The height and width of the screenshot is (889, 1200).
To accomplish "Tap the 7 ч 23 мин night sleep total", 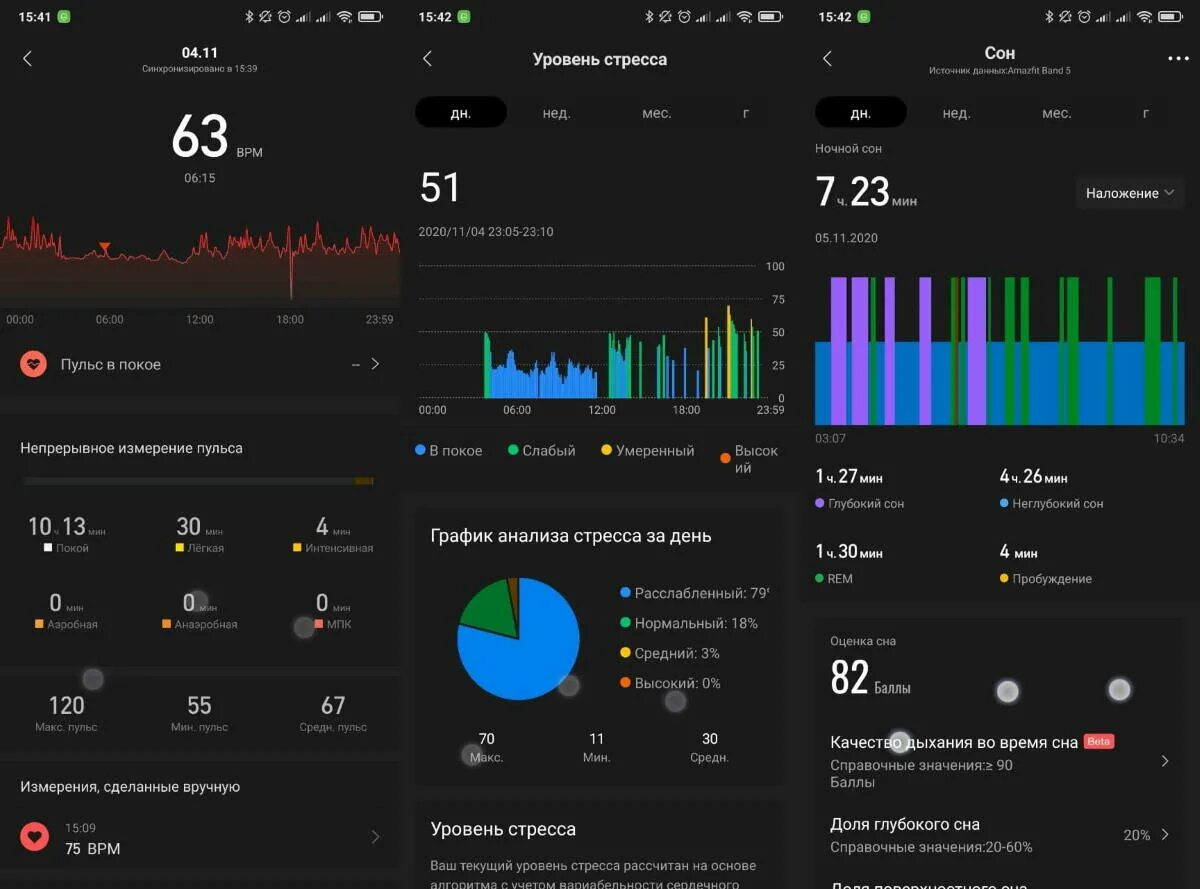I will tap(866, 192).
